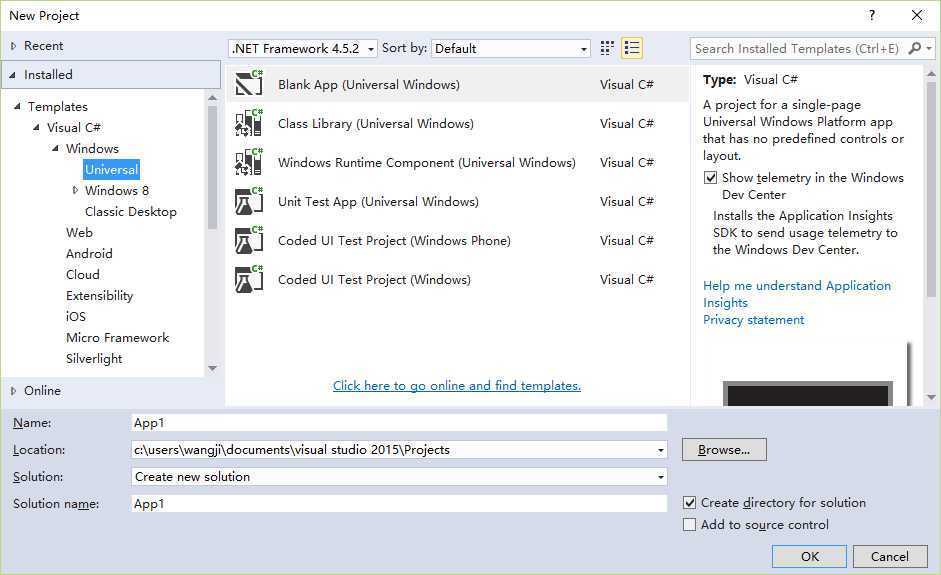This screenshot has height=575, width=941.
Task: Select the Coded UI Test Project (Windows) icon
Action: point(248,278)
